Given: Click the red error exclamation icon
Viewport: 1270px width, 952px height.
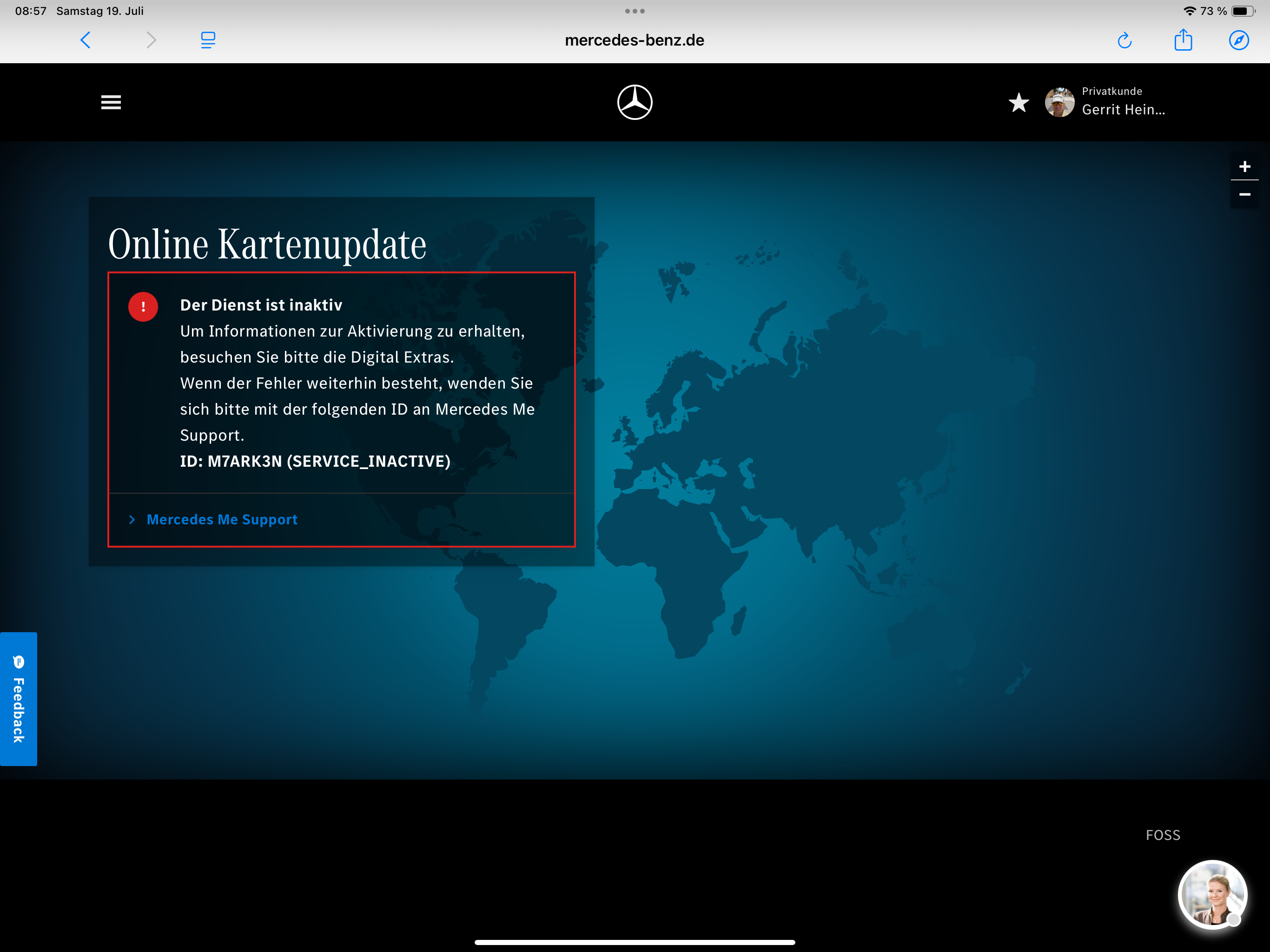Looking at the screenshot, I should click(143, 307).
